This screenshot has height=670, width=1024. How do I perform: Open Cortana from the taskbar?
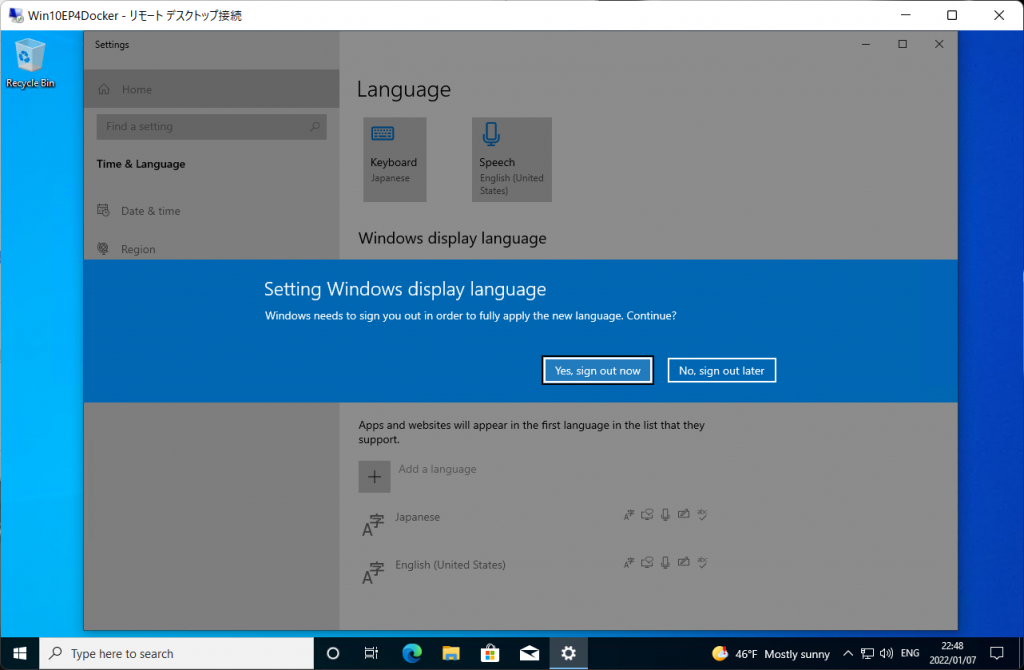332,653
